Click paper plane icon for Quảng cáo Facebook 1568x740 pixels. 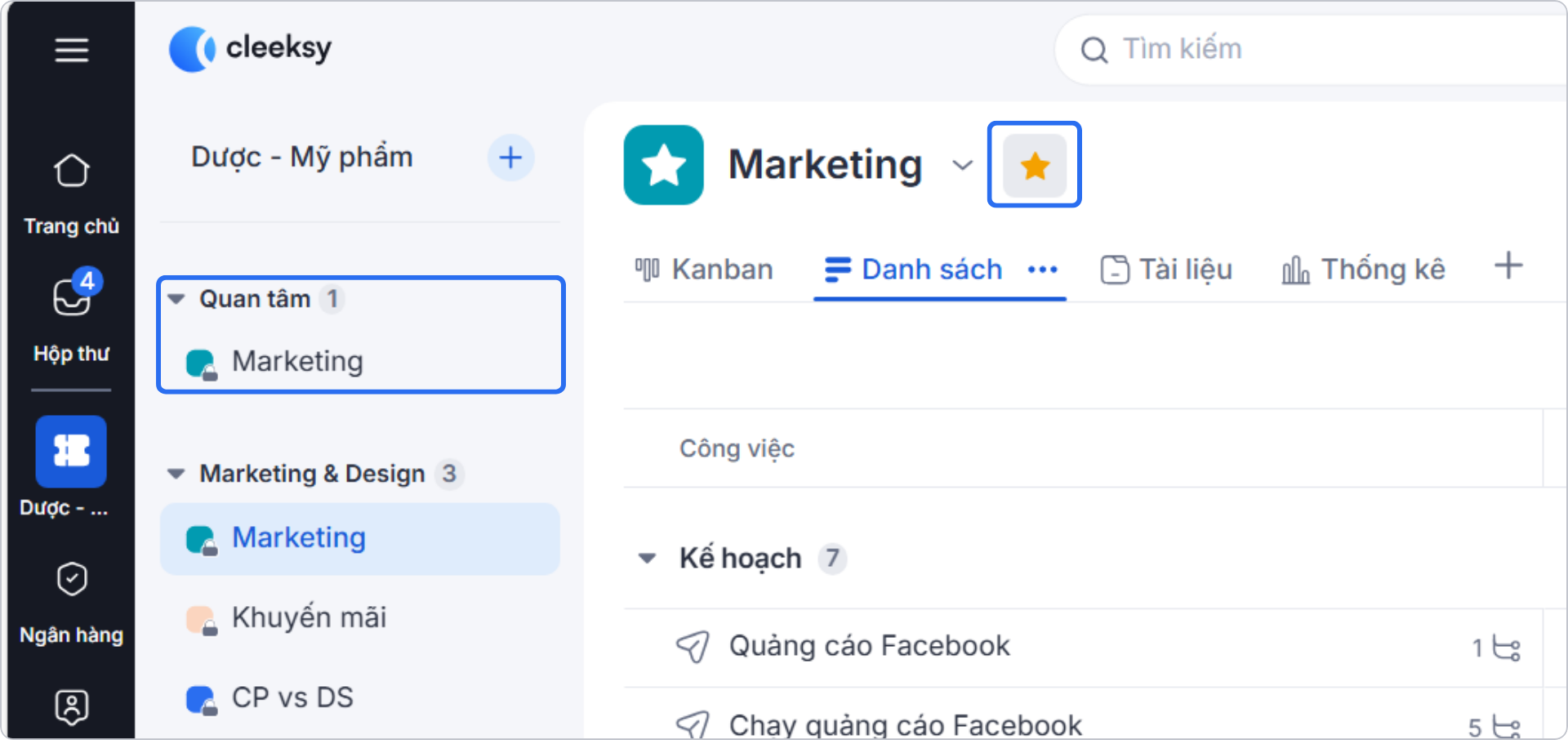[693, 647]
